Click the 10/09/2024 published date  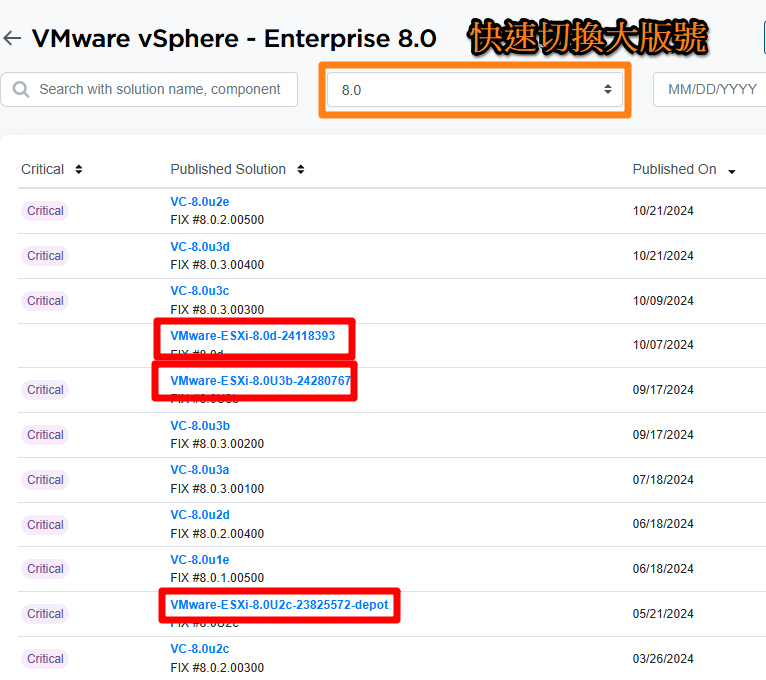point(663,300)
